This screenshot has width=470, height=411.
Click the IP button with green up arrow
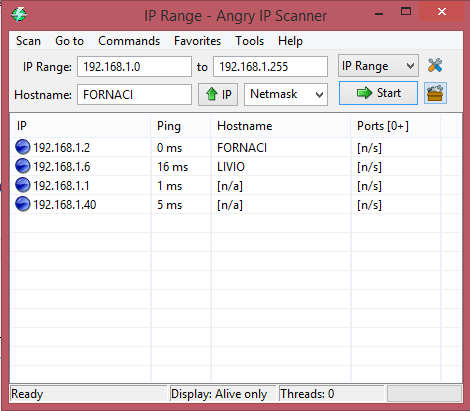point(218,94)
